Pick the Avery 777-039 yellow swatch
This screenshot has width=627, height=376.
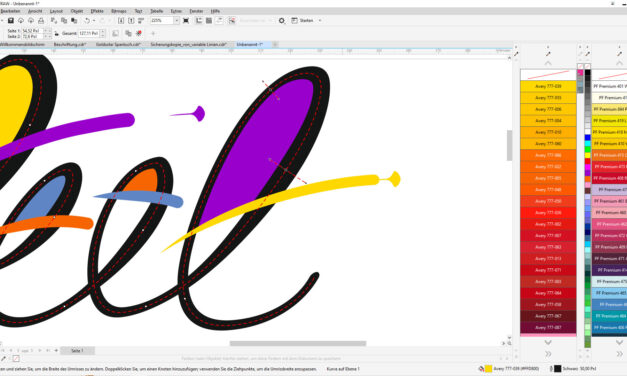click(548, 86)
